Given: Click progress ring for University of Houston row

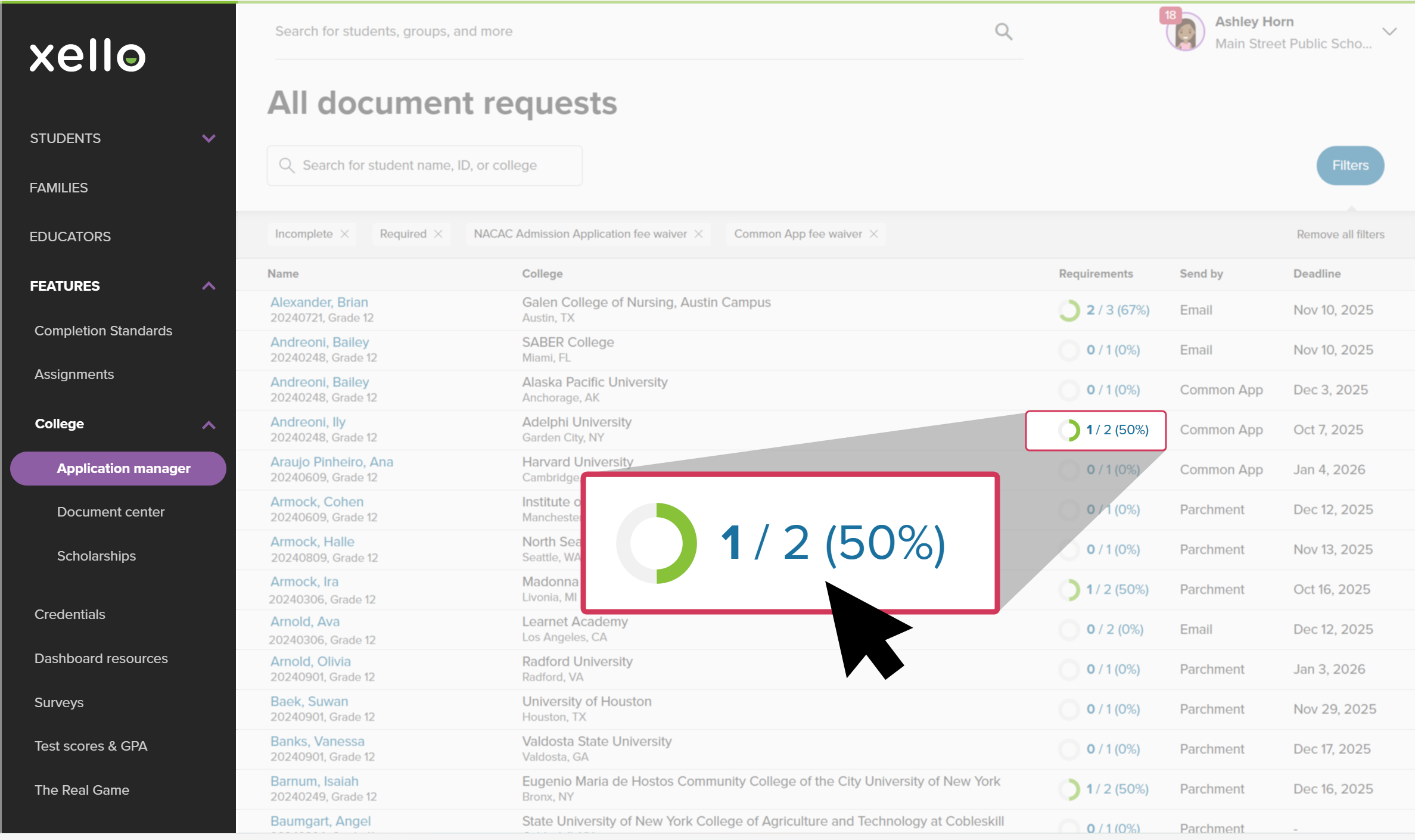Looking at the screenshot, I should click(x=1069, y=710).
